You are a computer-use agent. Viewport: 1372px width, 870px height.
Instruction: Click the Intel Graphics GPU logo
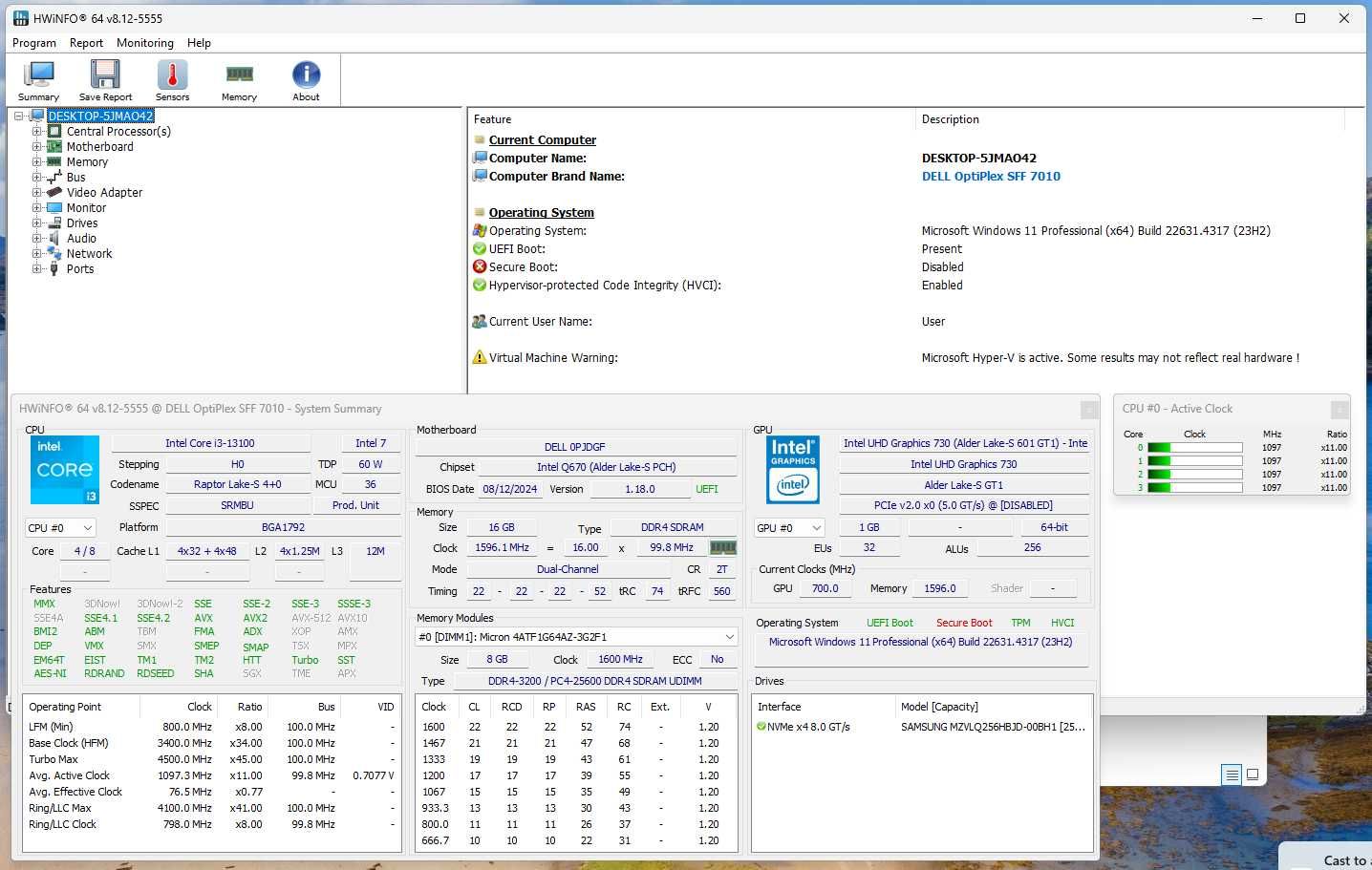click(793, 470)
